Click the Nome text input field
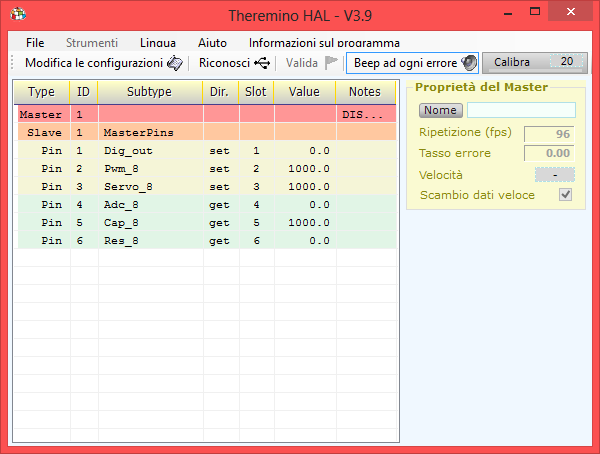This screenshot has height=454, width=600. pyautogui.click(x=521, y=110)
